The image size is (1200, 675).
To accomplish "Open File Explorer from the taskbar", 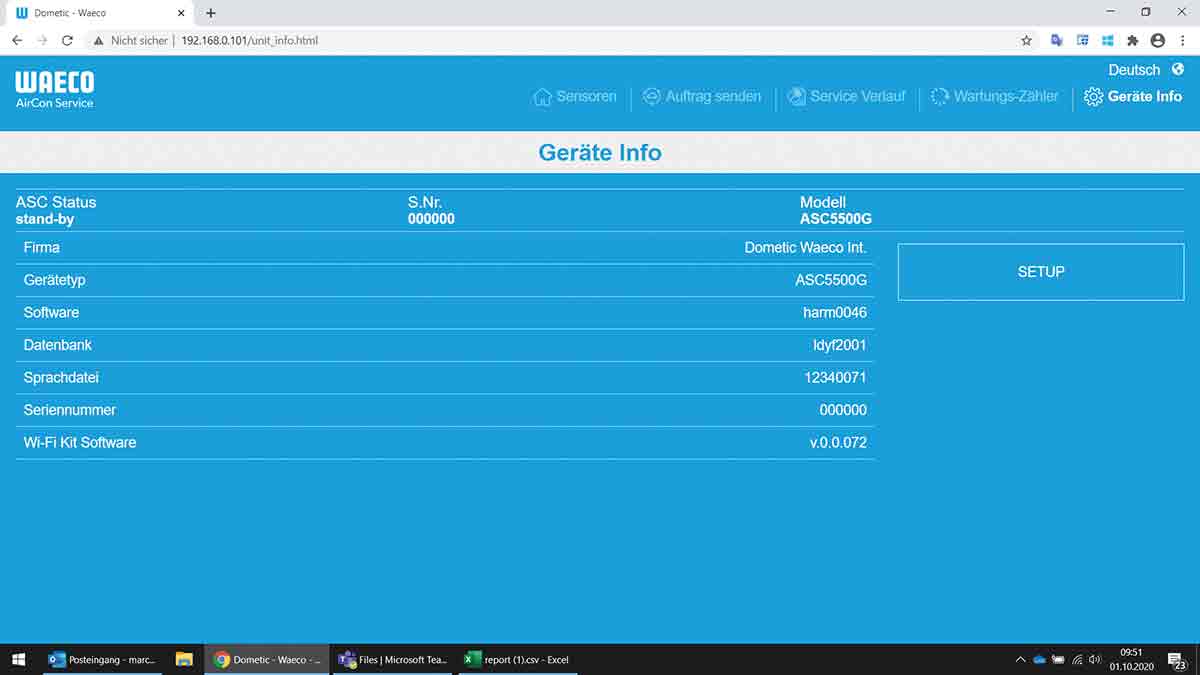I will click(x=184, y=659).
